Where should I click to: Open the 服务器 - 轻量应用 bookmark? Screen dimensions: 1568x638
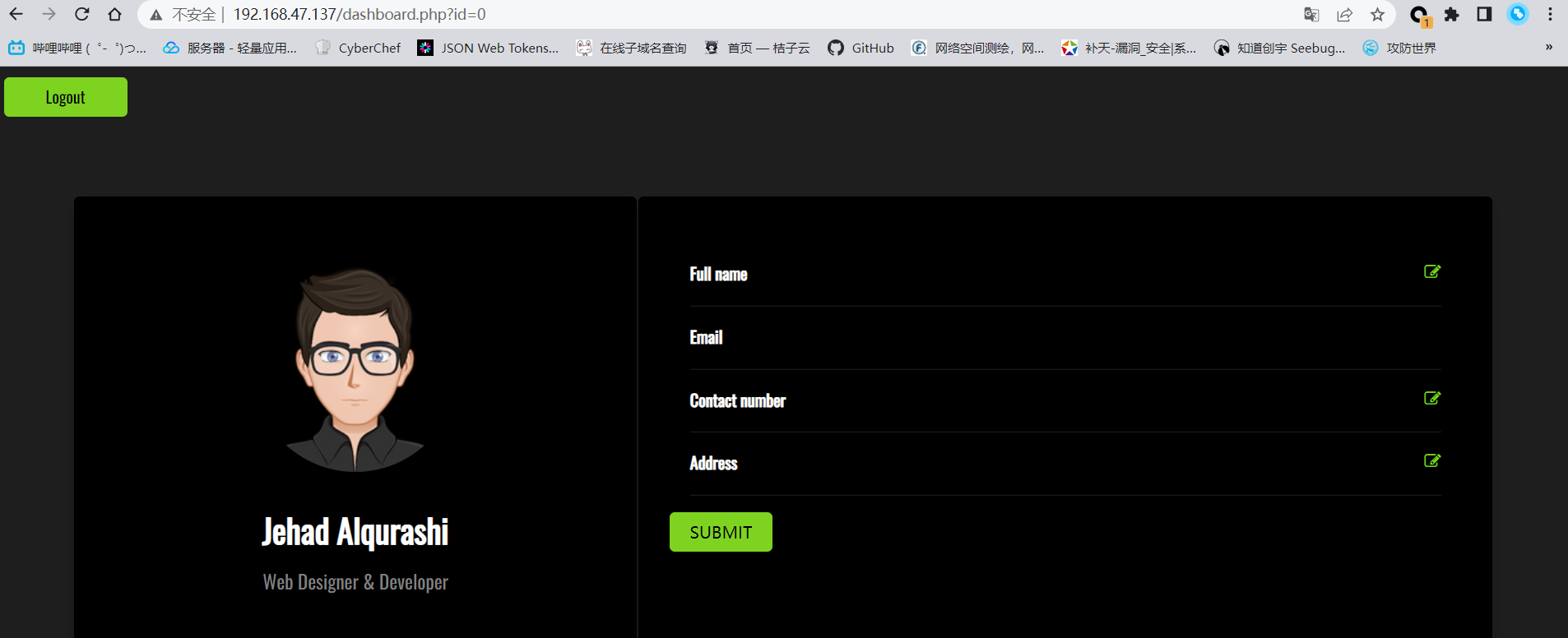coord(230,48)
